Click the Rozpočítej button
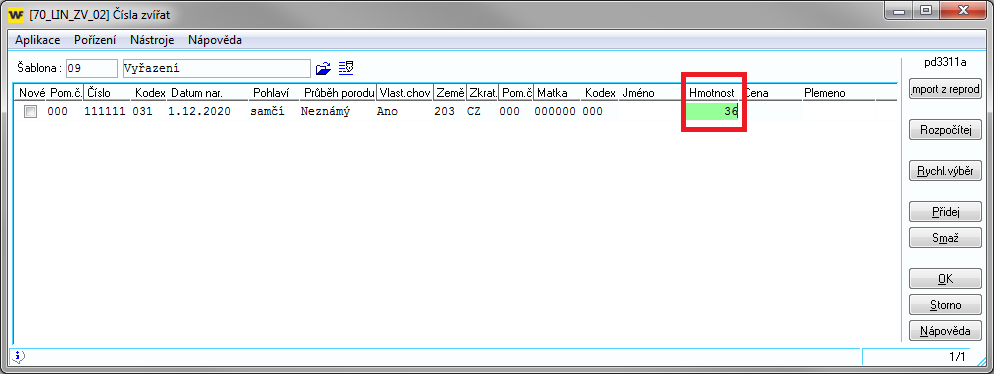The height and width of the screenshot is (374, 994). pos(945,131)
